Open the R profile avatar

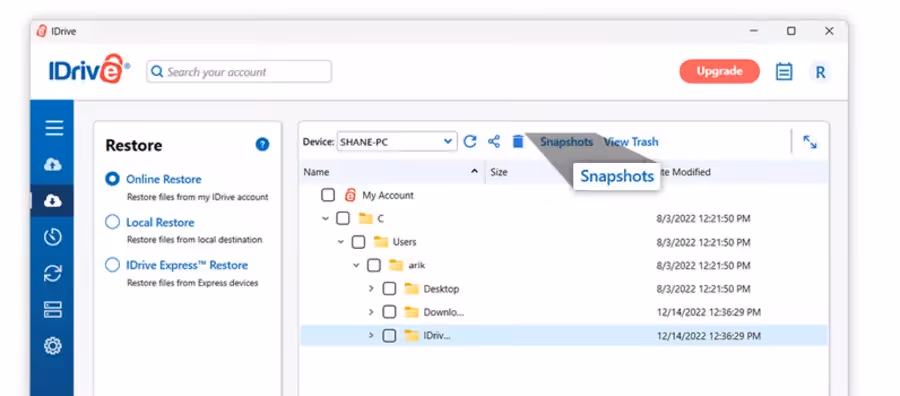tap(820, 72)
